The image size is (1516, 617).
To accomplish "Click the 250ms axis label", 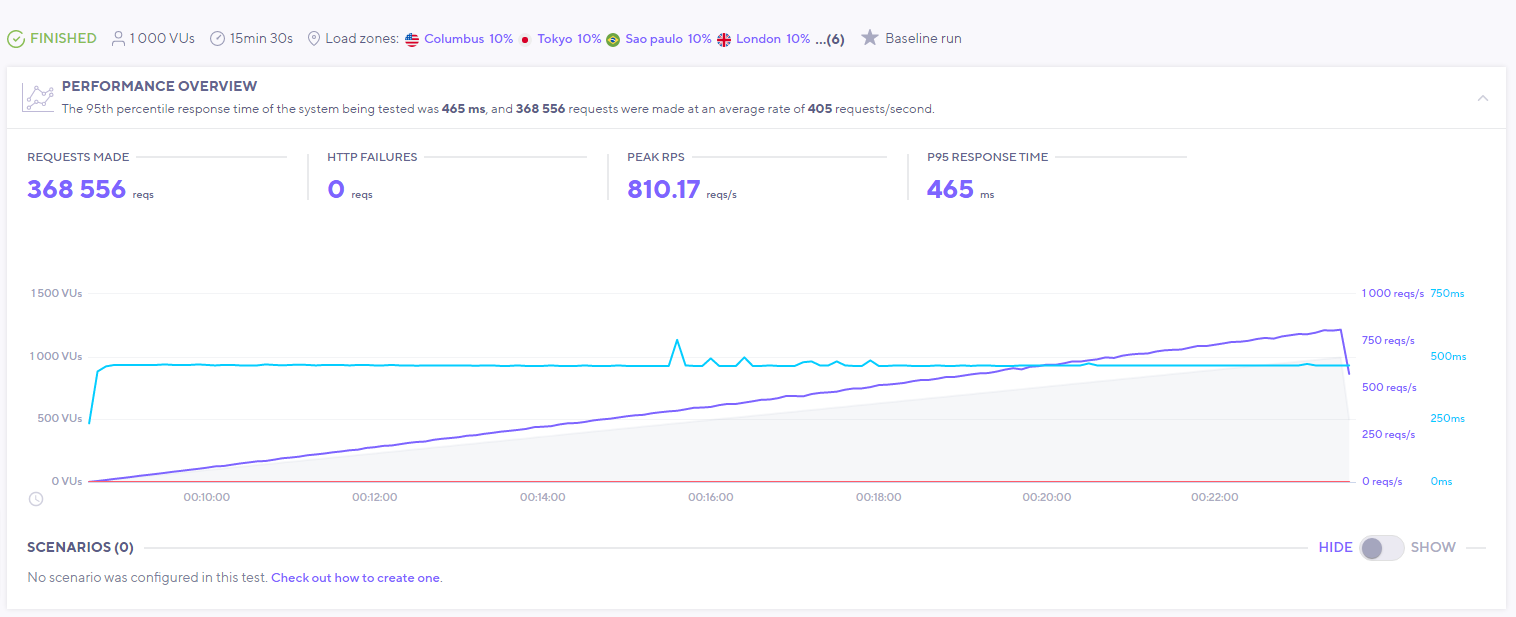I will tap(1447, 419).
